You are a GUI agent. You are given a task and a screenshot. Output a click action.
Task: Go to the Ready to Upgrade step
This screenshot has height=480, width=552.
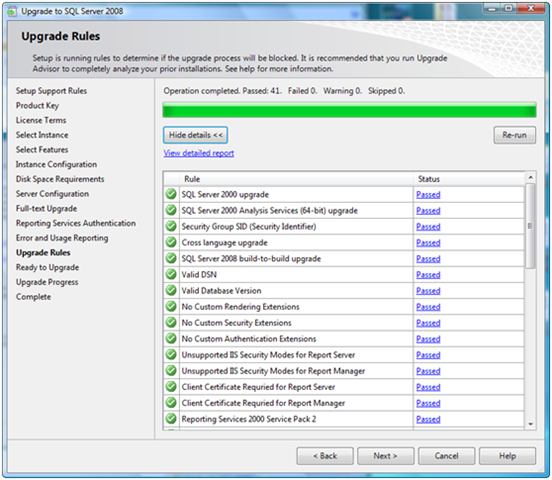48,268
